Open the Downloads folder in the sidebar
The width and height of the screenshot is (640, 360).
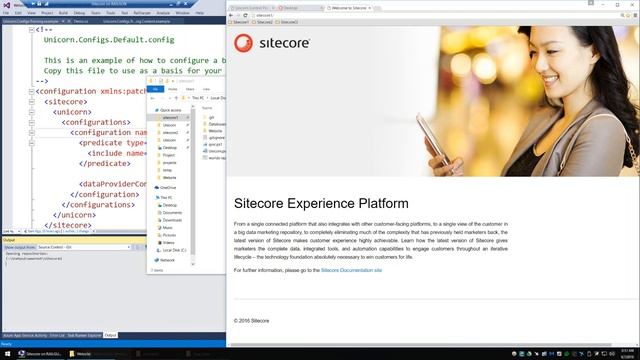pyautogui.click(x=170, y=220)
